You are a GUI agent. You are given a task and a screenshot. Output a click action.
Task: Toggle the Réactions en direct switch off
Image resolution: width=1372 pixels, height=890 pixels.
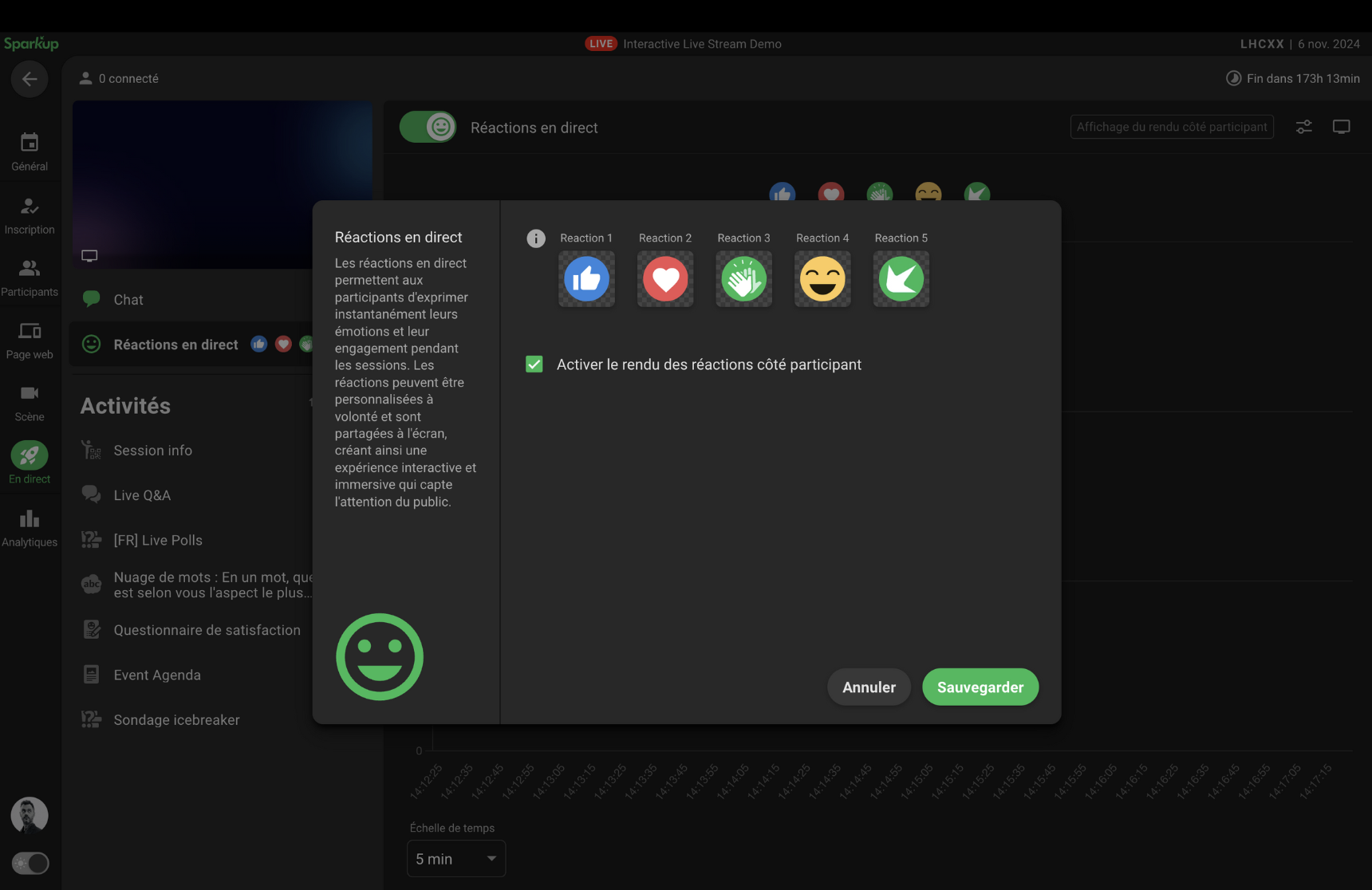[x=428, y=128]
